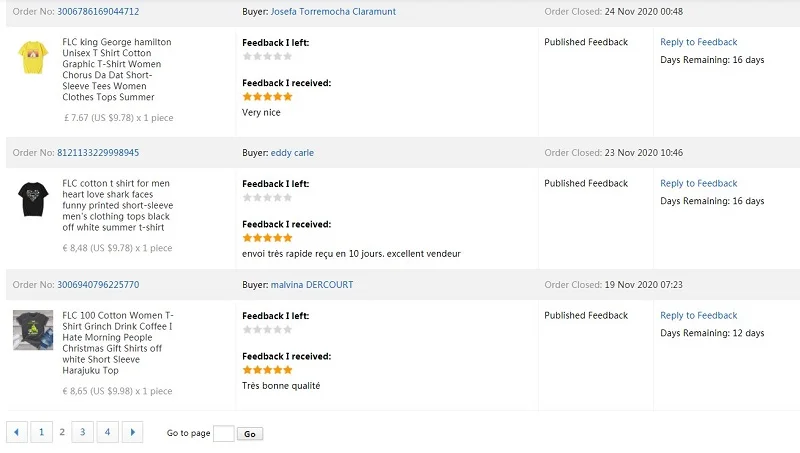This screenshot has height=453, width=800.
Task: Click the previous page arrow icon
Action: [17, 432]
